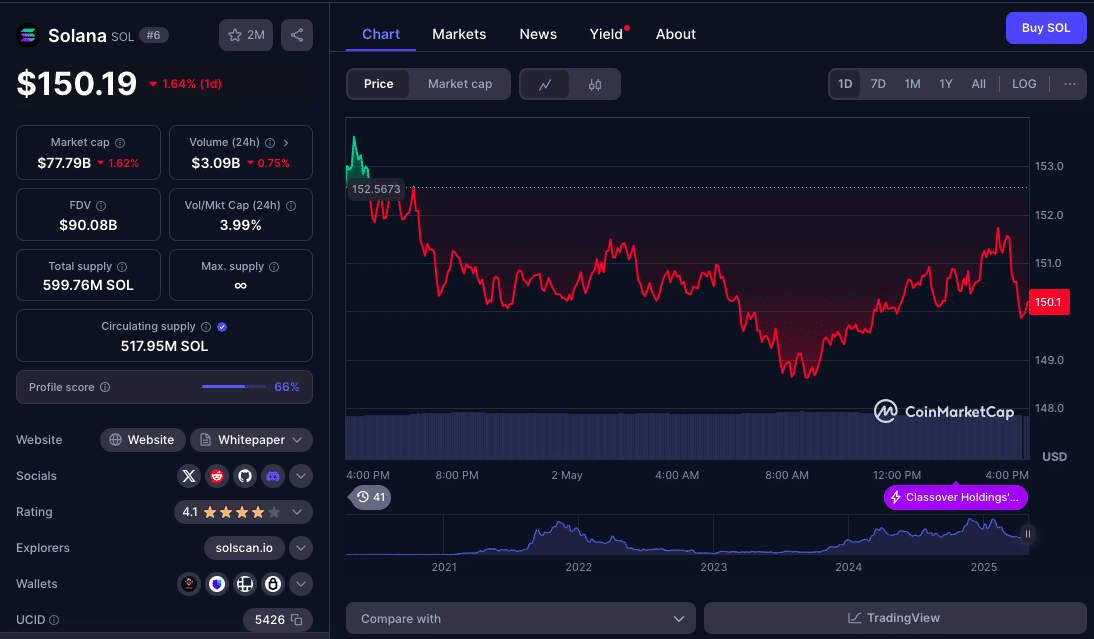
Task: Open the Website link button
Action: pyautogui.click(x=142, y=439)
